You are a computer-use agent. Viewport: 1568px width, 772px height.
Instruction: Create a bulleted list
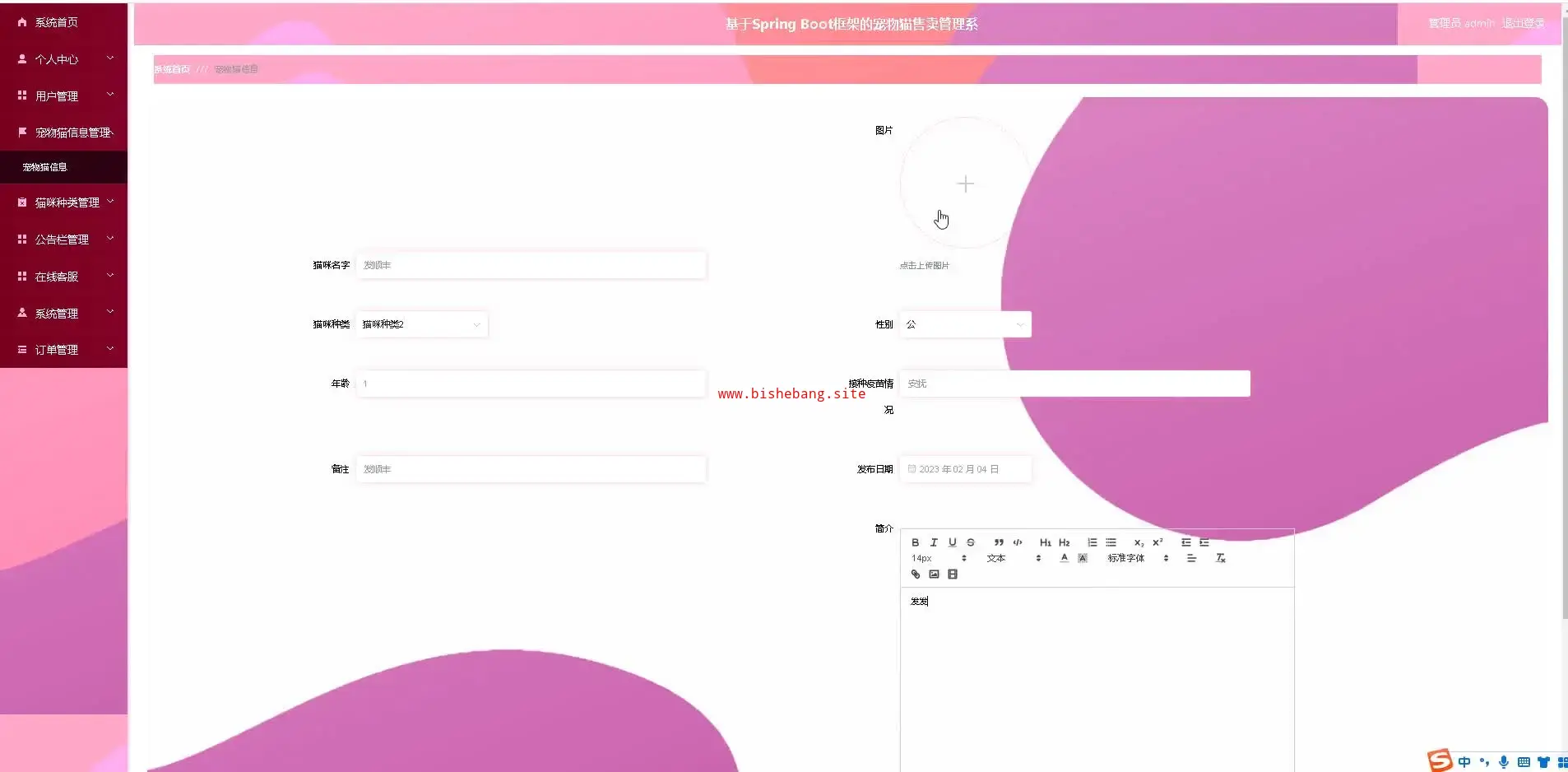pos(1111,542)
